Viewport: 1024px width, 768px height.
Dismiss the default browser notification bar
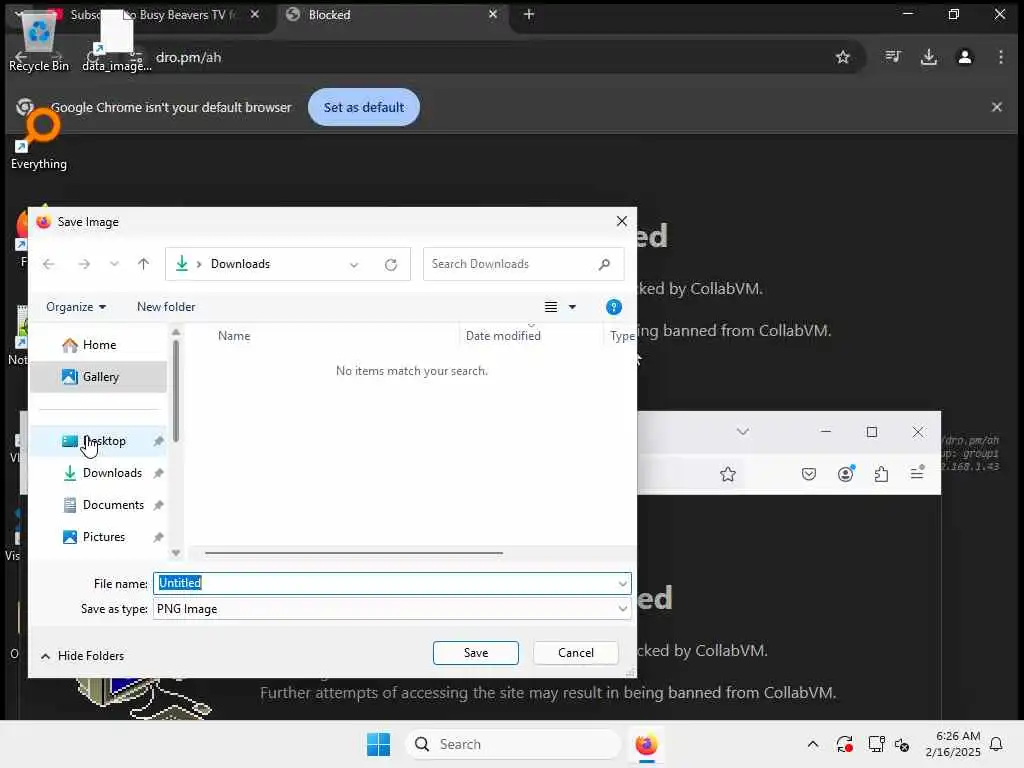coord(997,107)
